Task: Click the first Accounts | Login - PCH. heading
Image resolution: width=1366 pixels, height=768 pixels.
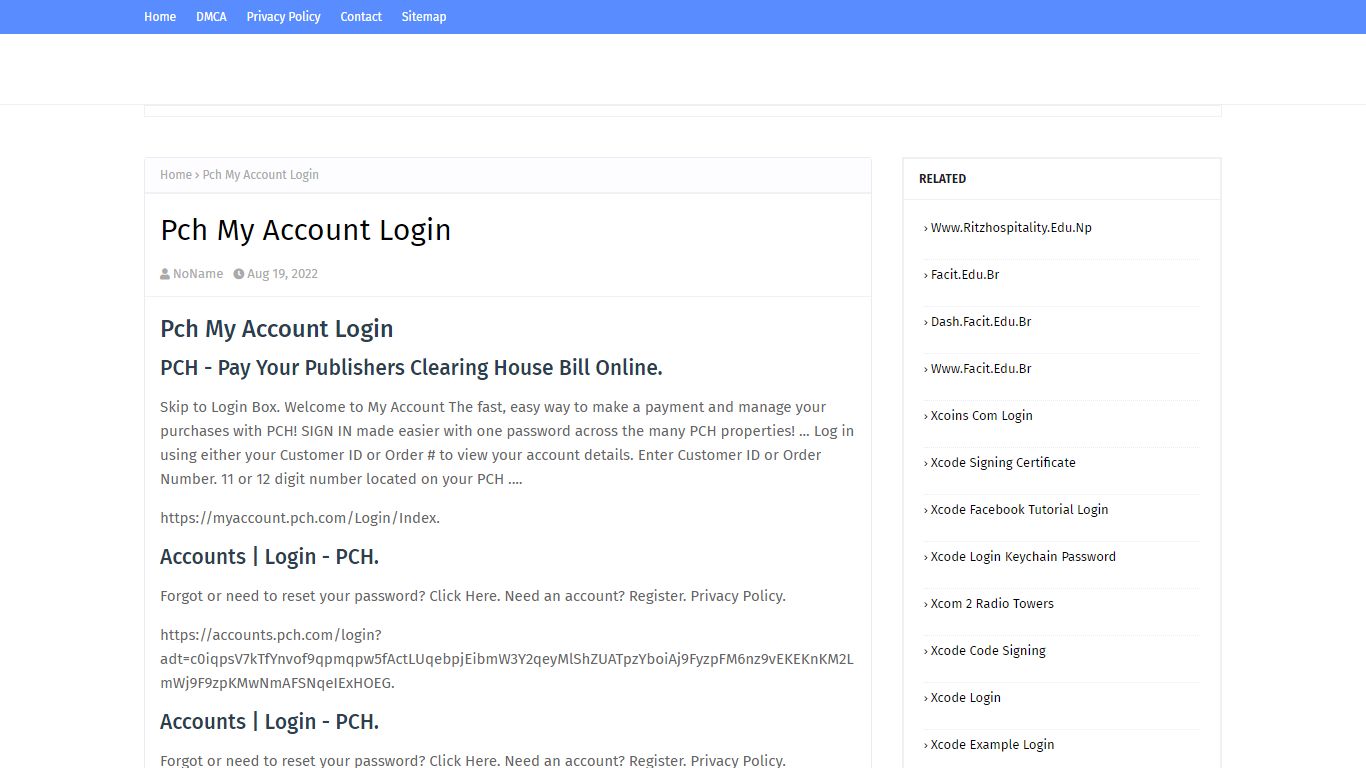Action: pyautogui.click(x=270, y=557)
